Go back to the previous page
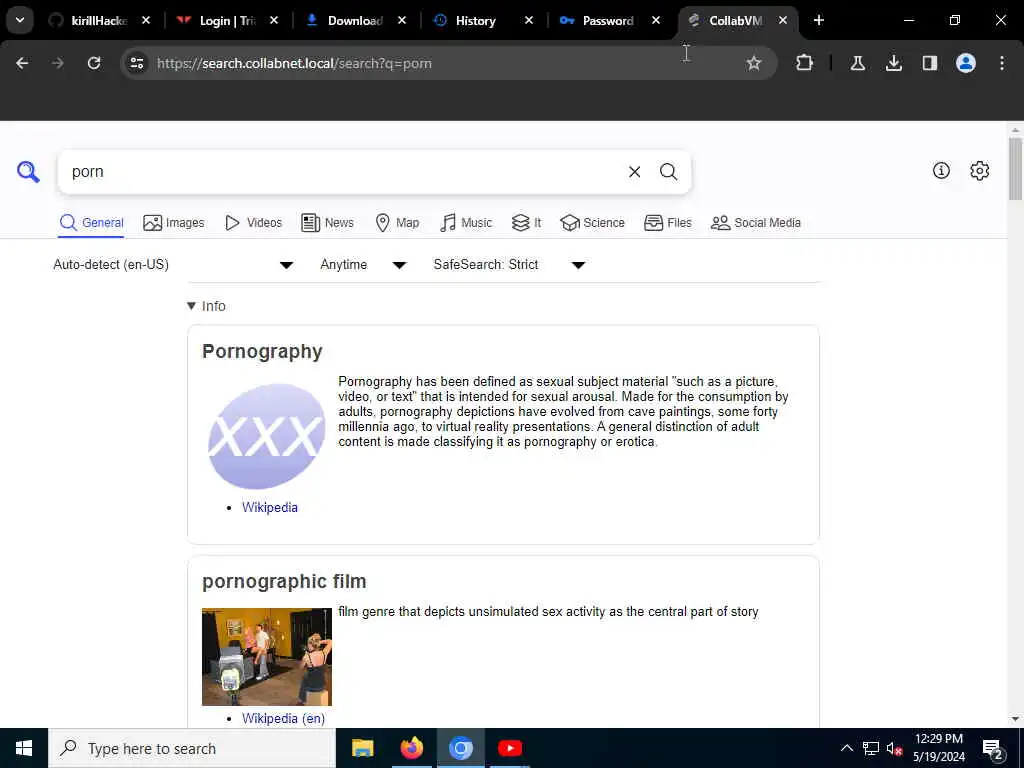This screenshot has width=1024, height=768. coord(22,63)
